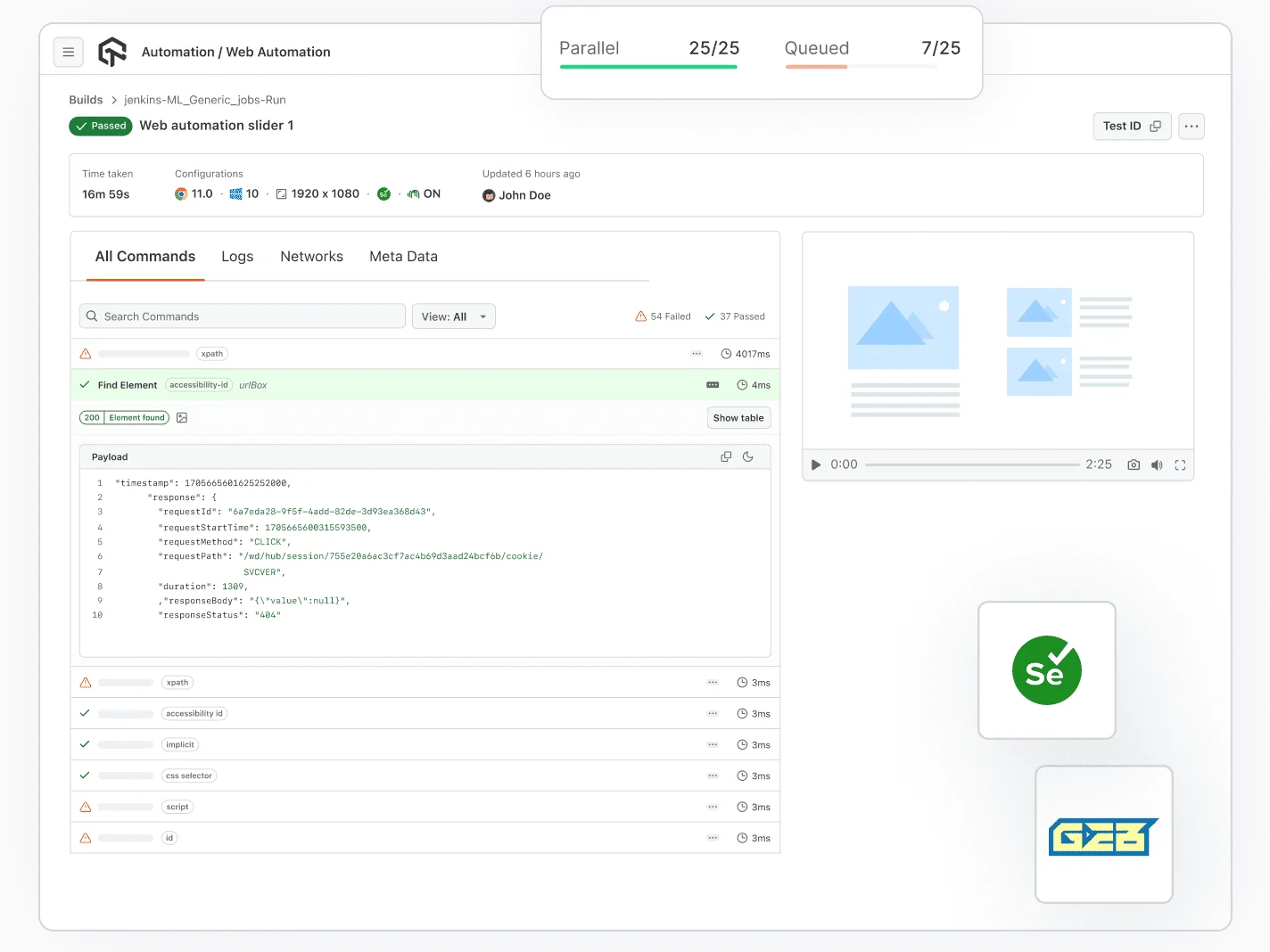
Task: Open the three-dot menu beside Test ID
Action: (1191, 126)
